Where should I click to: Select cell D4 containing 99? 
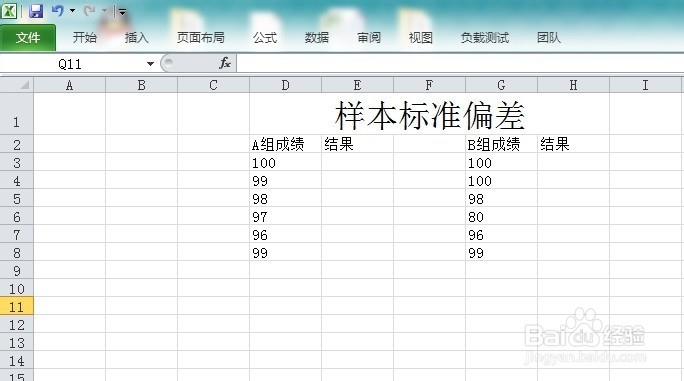coord(285,180)
